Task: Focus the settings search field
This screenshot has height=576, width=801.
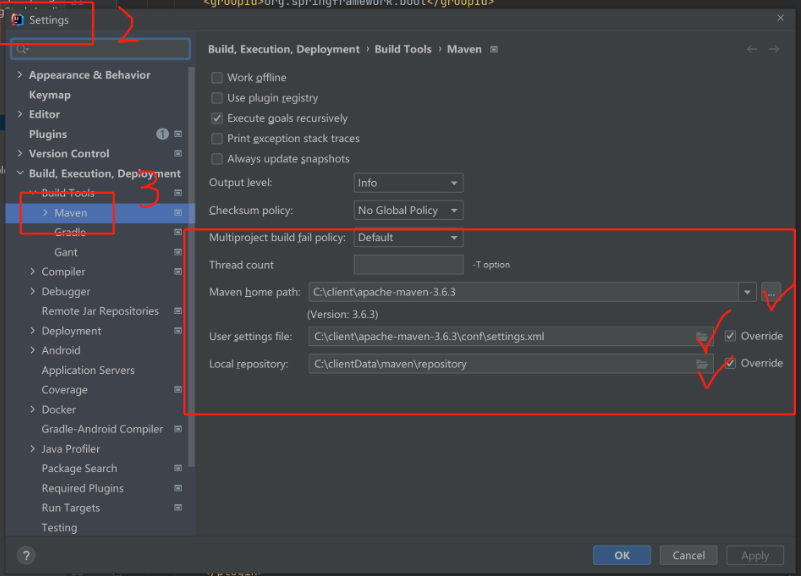Action: tap(101, 49)
